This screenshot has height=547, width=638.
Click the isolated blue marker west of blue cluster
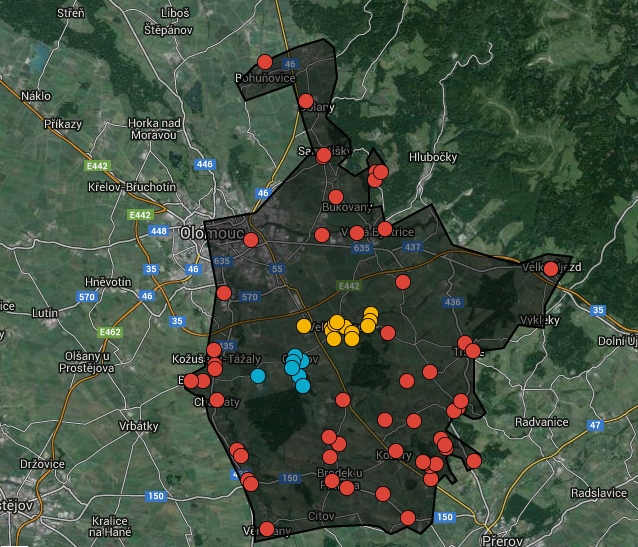259,376
